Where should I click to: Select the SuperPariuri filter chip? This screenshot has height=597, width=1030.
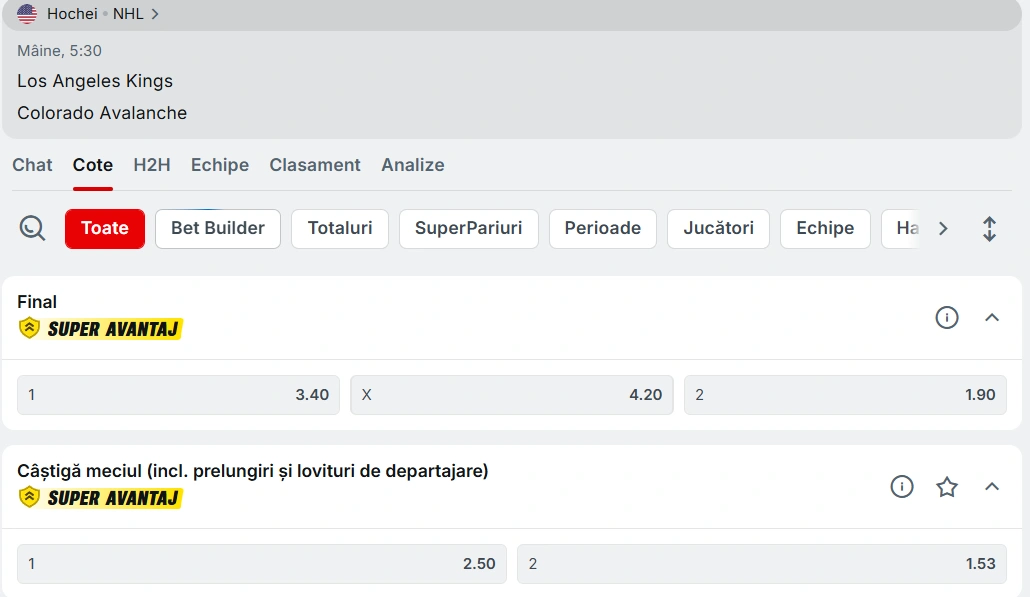point(468,229)
